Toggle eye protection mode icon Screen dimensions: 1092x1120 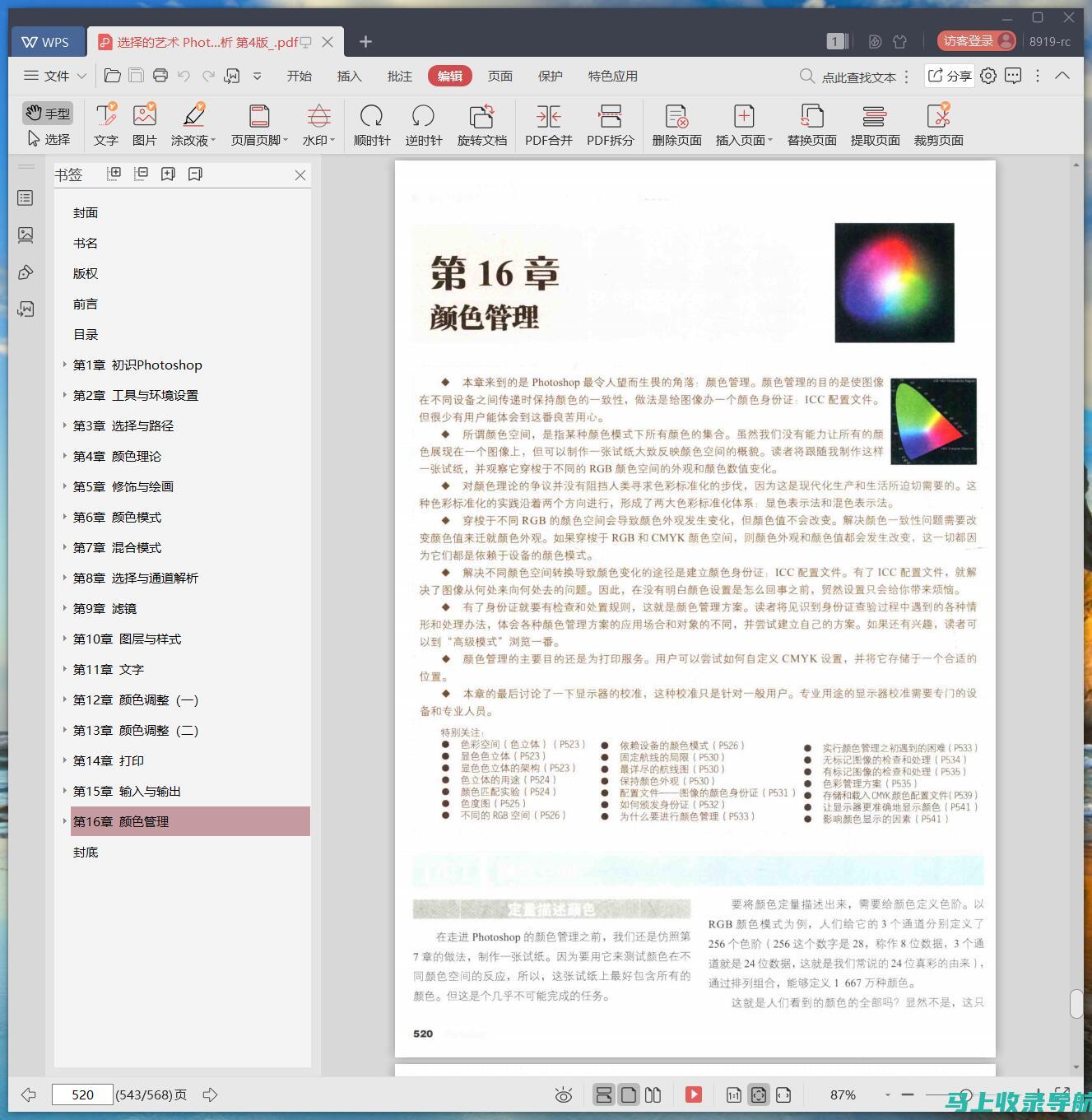click(x=564, y=1094)
